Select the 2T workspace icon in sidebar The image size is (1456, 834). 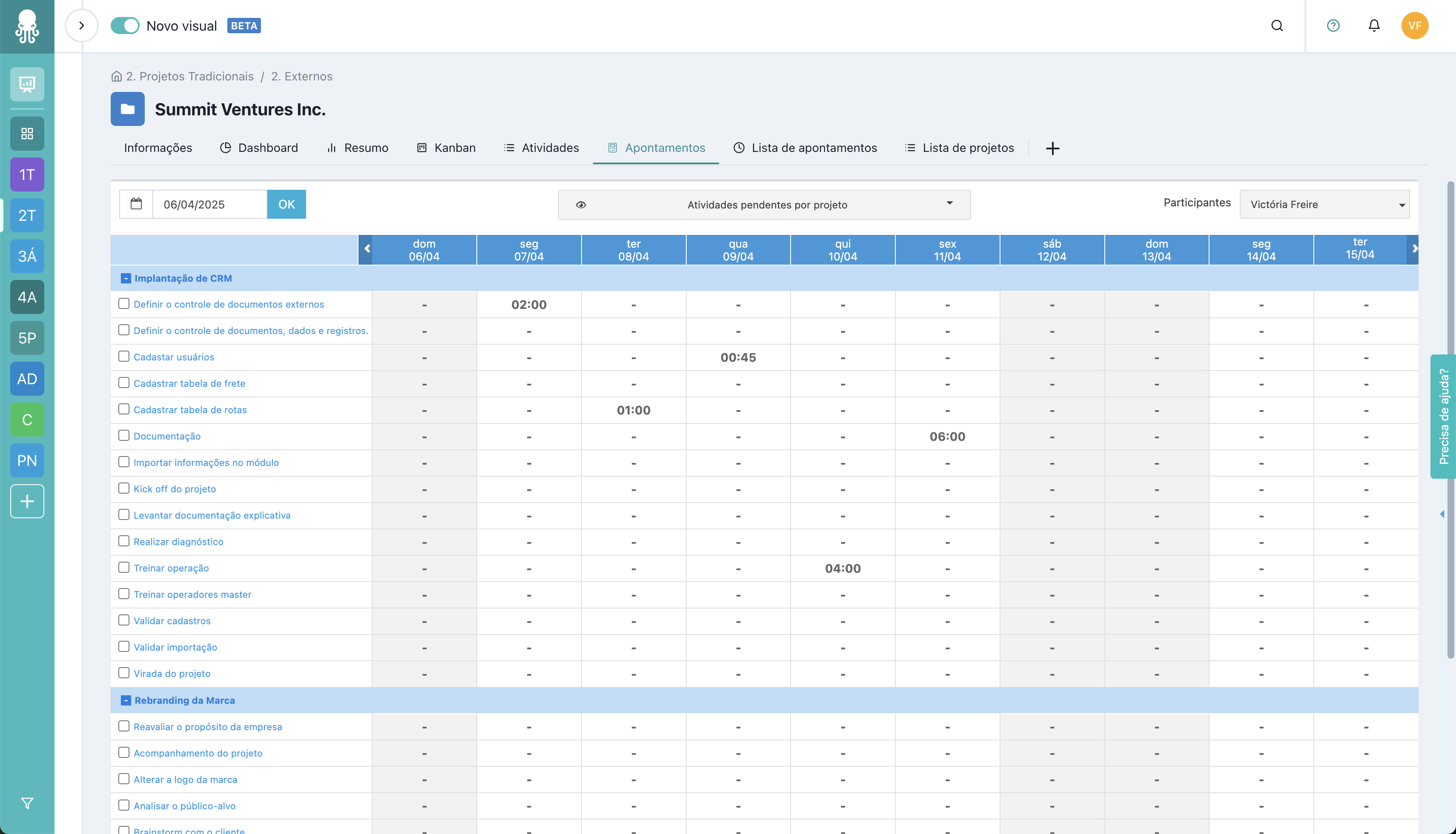point(26,215)
